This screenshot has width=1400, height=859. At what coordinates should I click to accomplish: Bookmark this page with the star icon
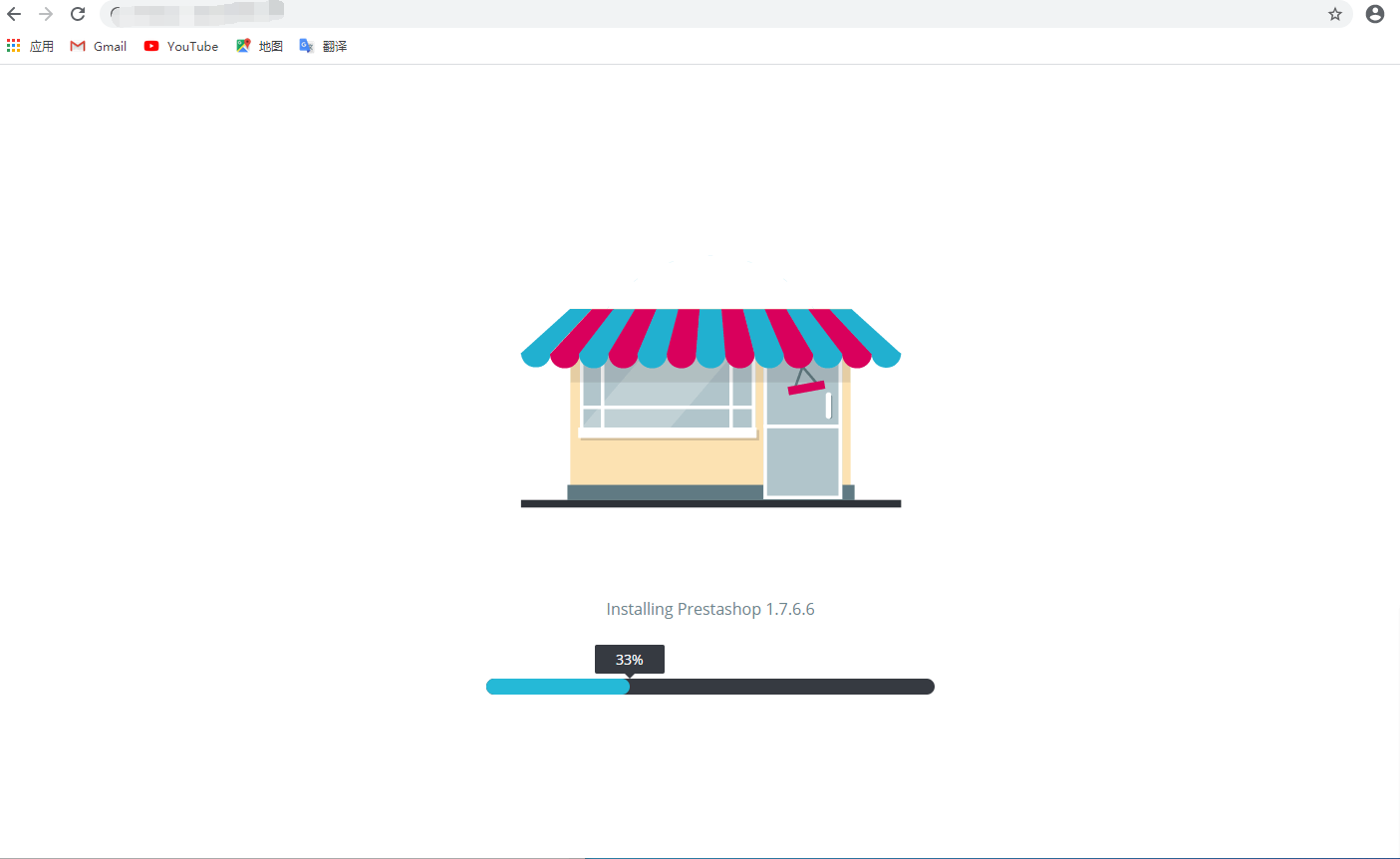[x=1335, y=14]
